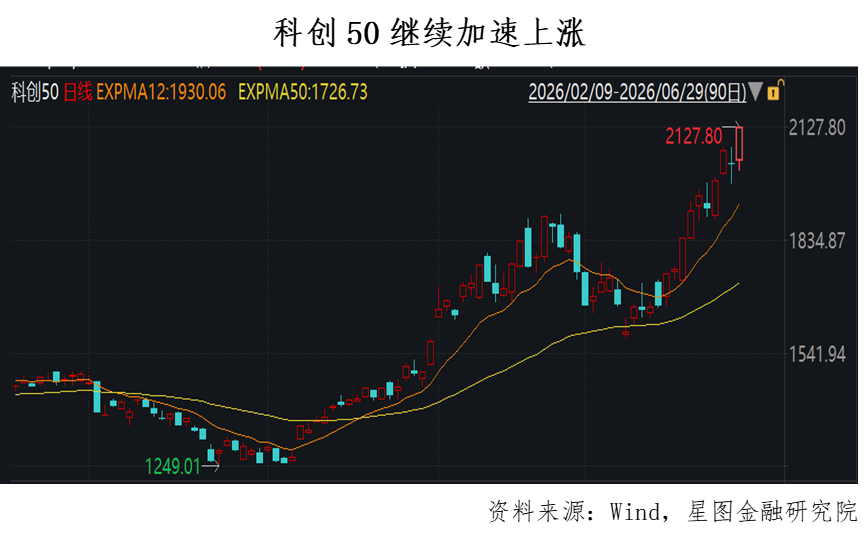The image size is (865, 536).
Task: Click the orange EXPMA12 line's right end
Action: point(738,206)
